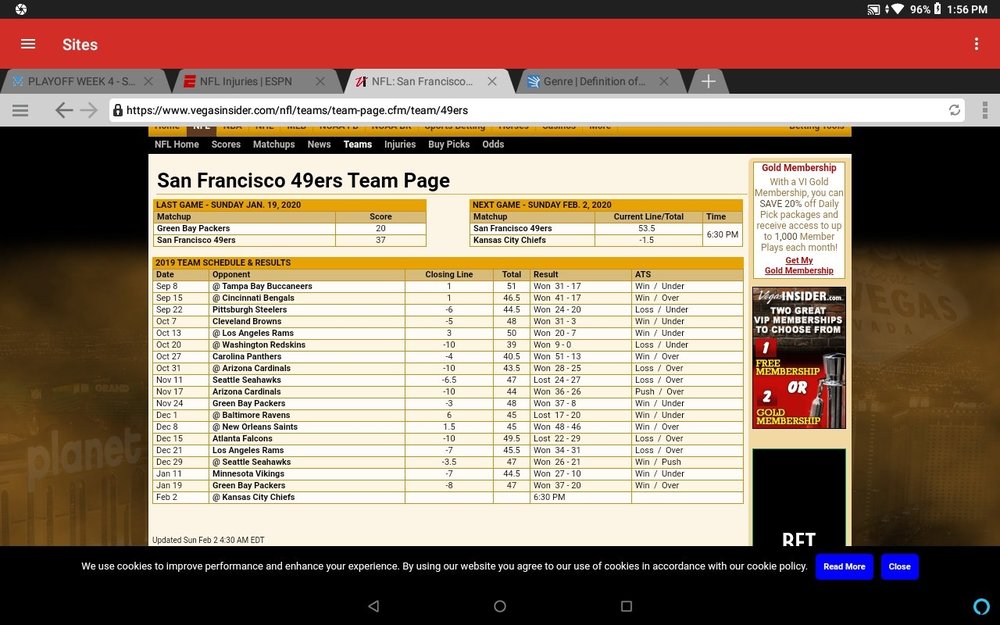
Task: Click @ Baltimore Ravens opponent
Action: tap(253, 415)
